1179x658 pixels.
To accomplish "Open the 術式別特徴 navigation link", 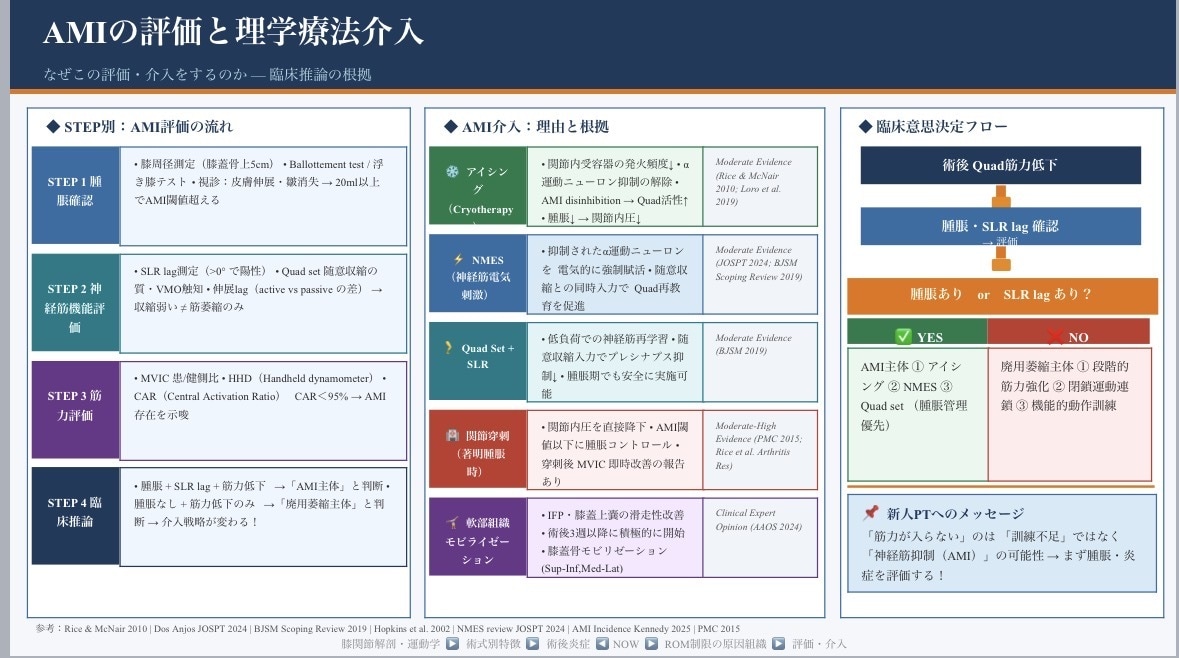I will point(493,644).
